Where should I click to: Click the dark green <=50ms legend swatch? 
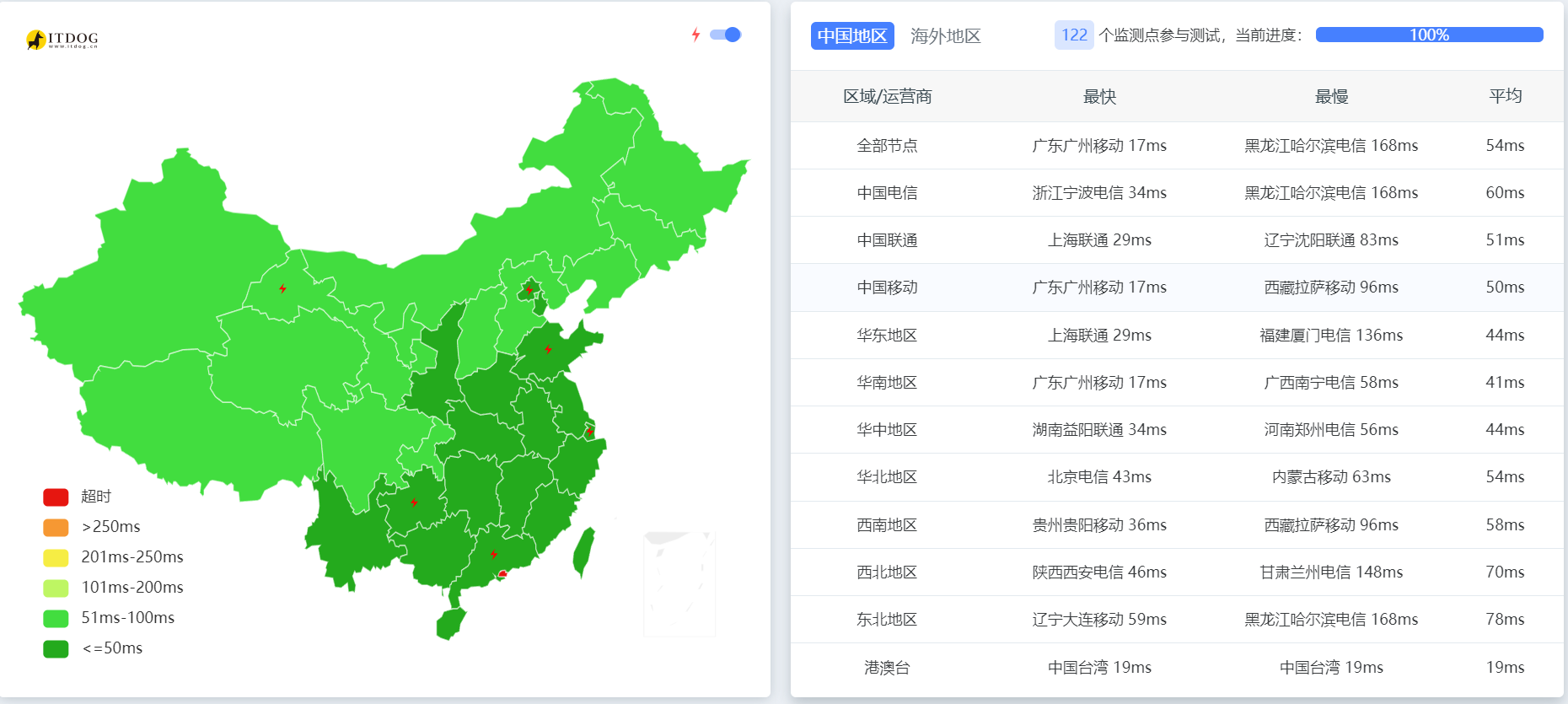pyautogui.click(x=56, y=648)
